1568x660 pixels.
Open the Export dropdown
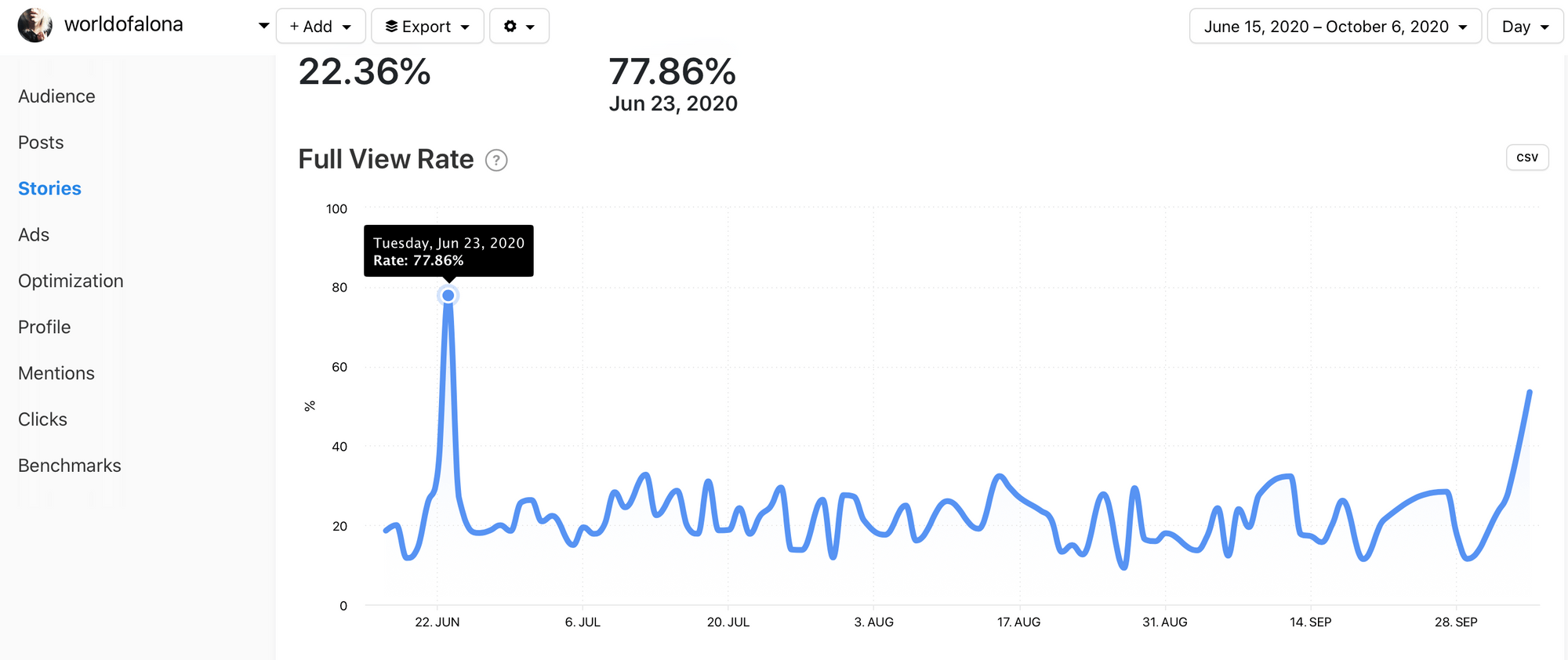(426, 27)
